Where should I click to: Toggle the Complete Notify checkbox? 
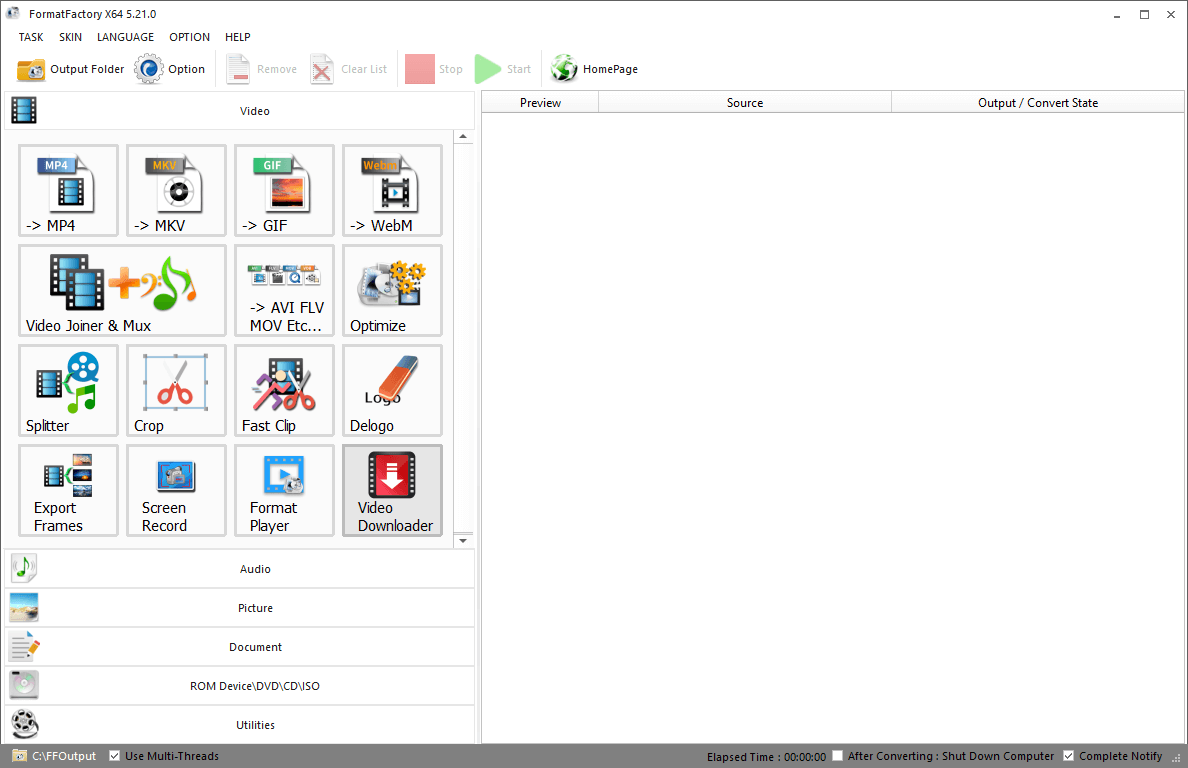pos(1068,756)
